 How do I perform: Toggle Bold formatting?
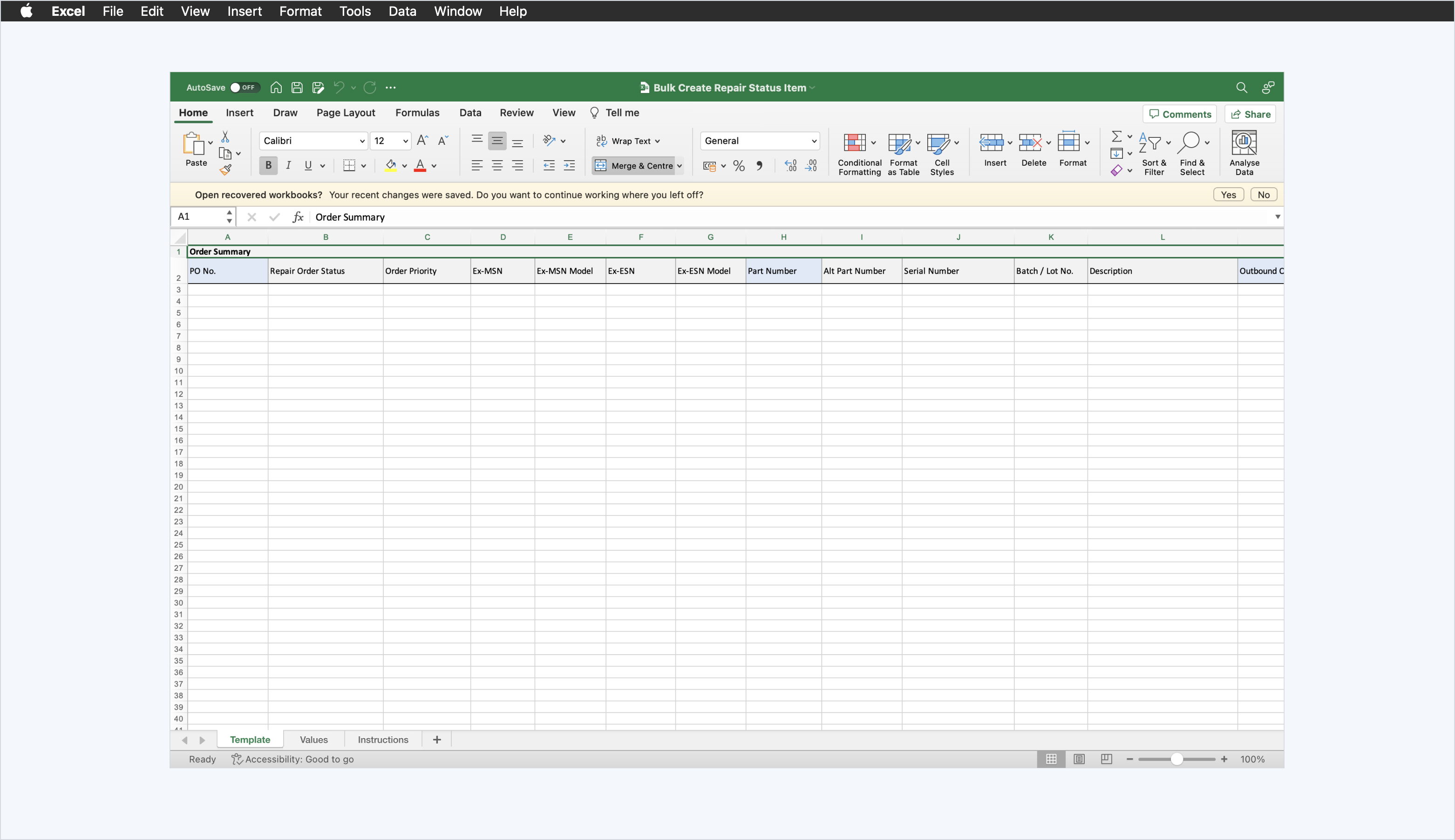tap(268, 166)
